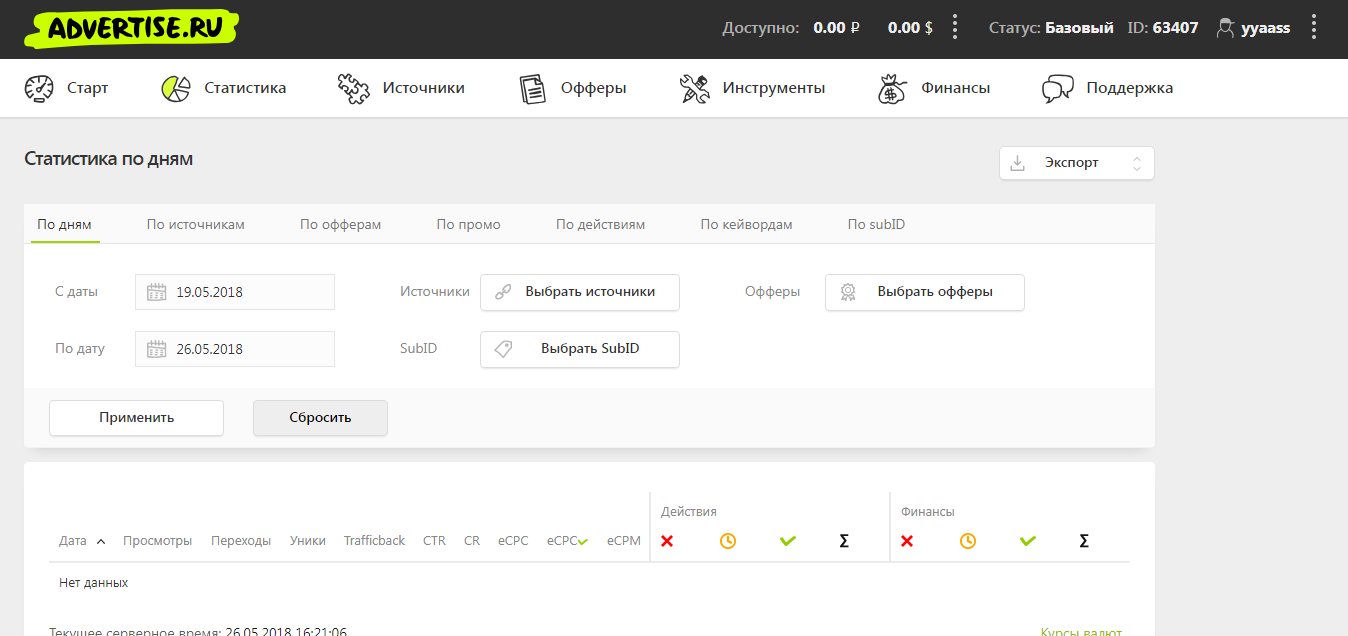The height and width of the screenshot is (636, 1348).
Task: Click calendar icon in По дату field
Action: (156, 349)
